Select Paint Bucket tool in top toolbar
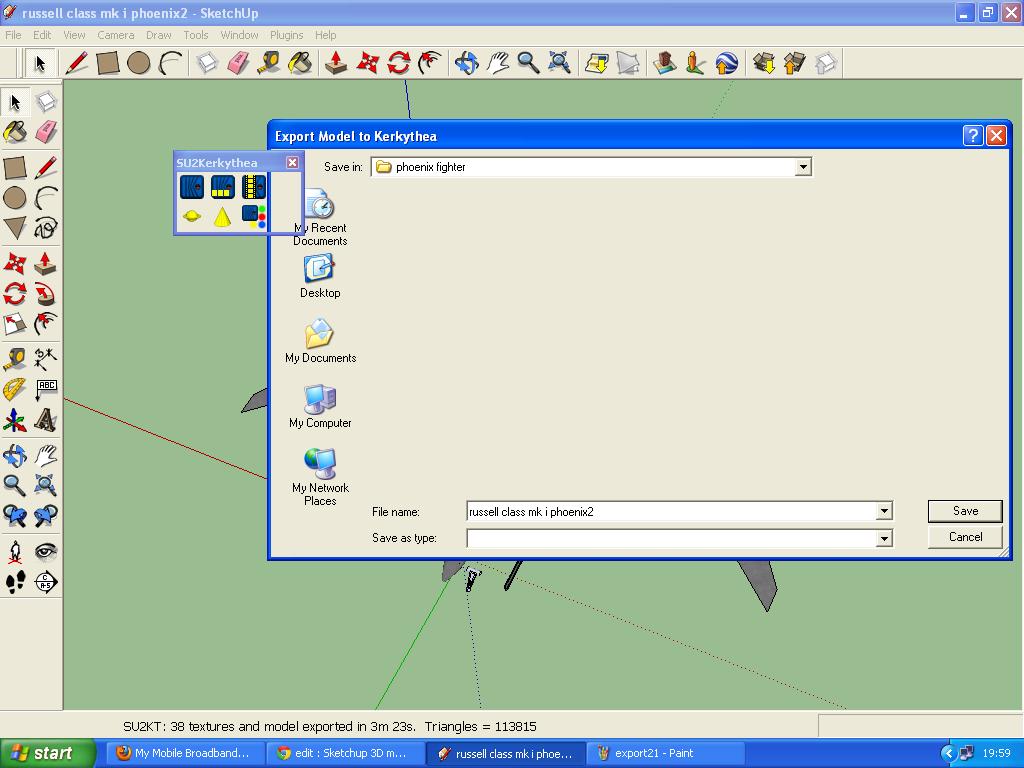The height and width of the screenshot is (768, 1024). 300,63
